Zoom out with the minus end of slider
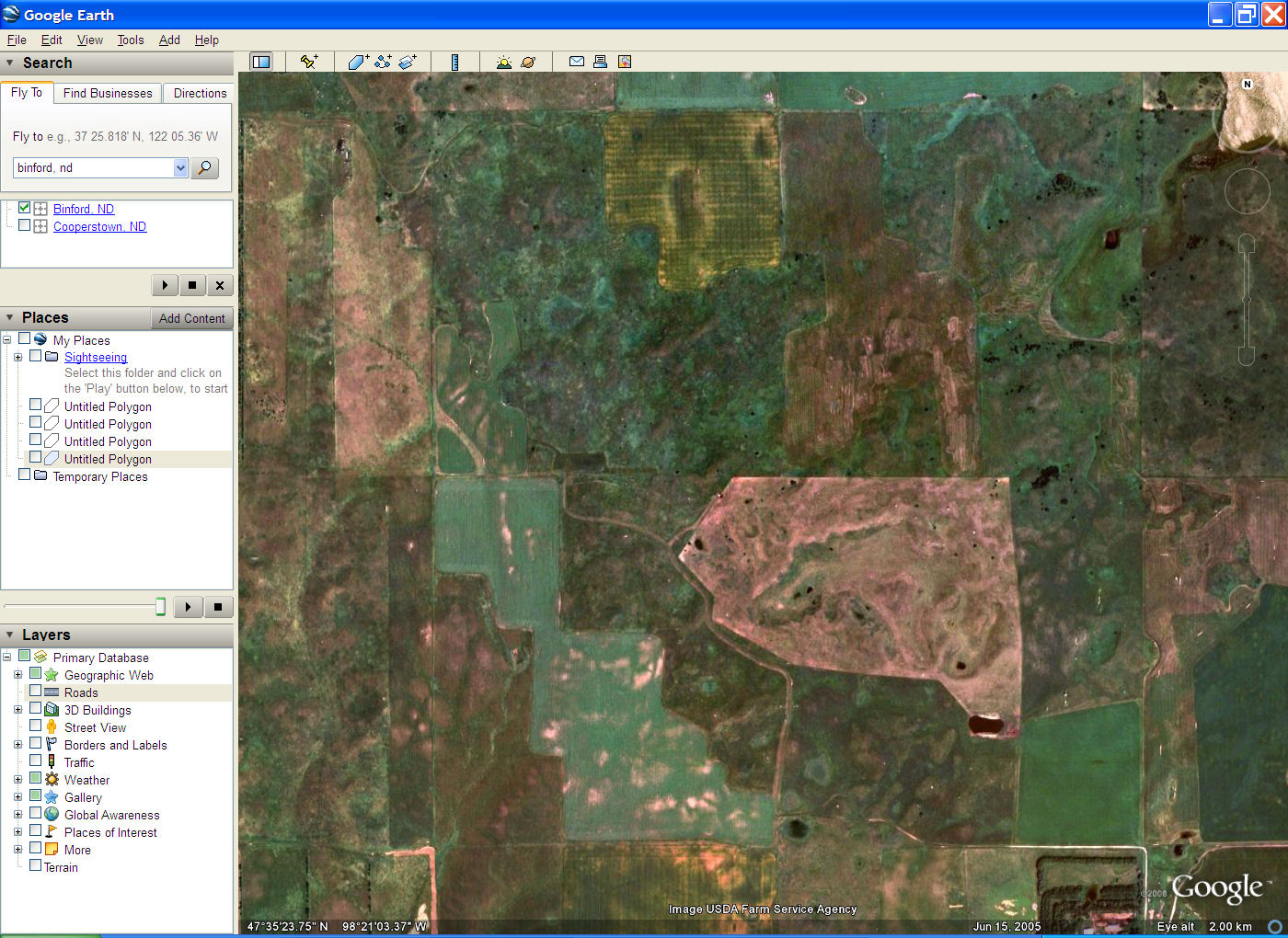Screen dimensions: 1288x938 tap(1247, 356)
